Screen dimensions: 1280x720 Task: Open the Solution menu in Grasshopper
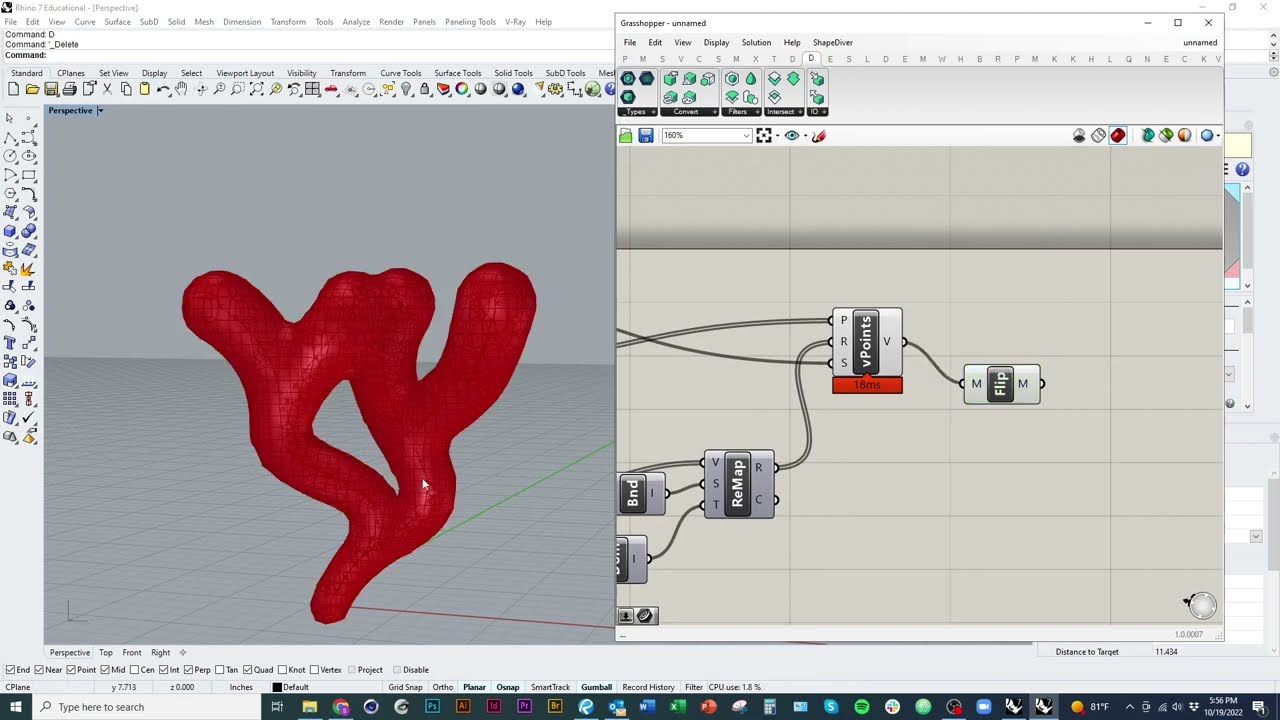point(756,43)
